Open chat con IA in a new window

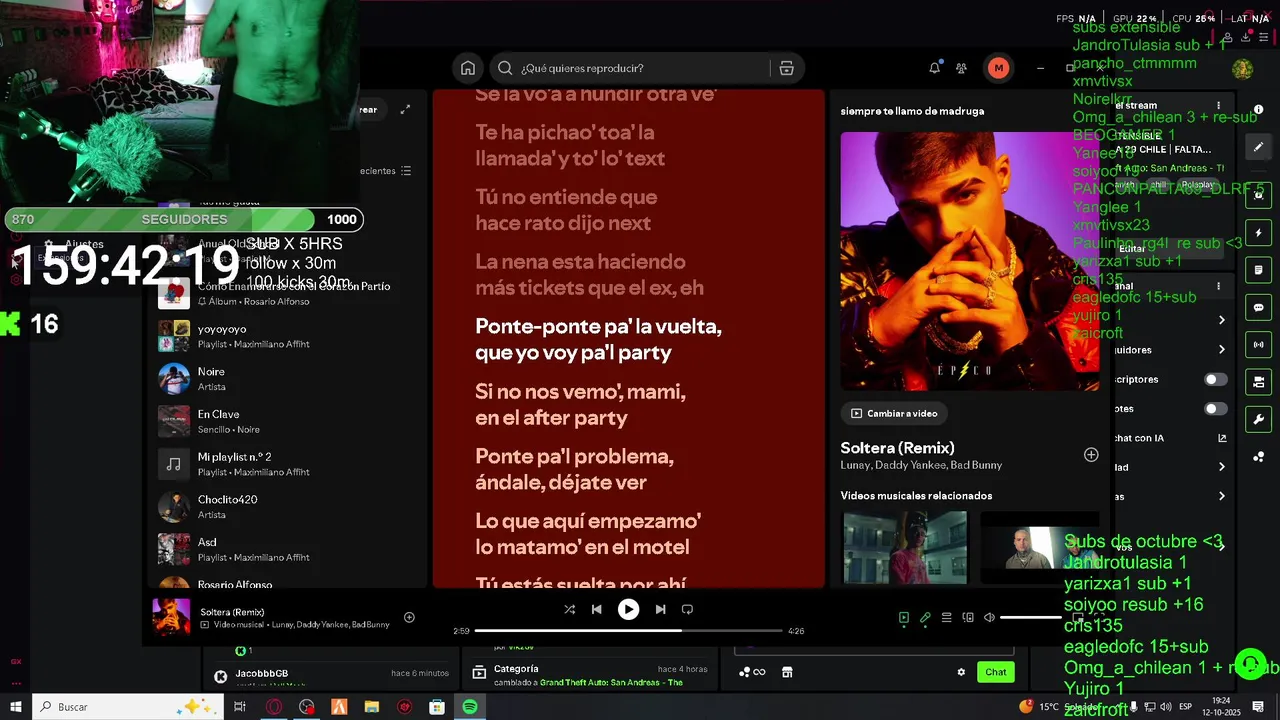click(x=1222, y=438)
